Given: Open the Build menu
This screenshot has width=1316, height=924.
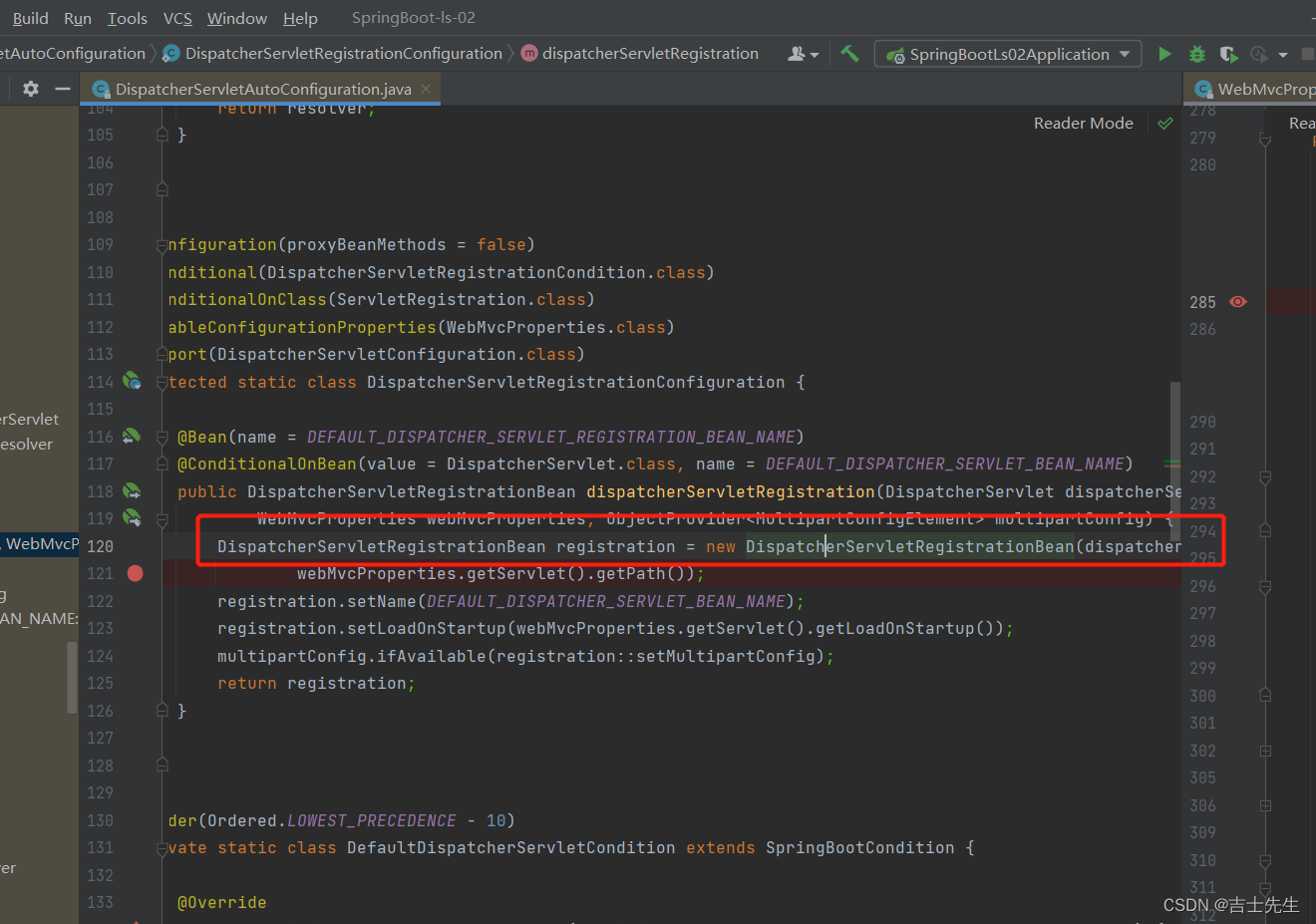Looking at the screenshot, I should pyautogui.click(x=30, y=18).
